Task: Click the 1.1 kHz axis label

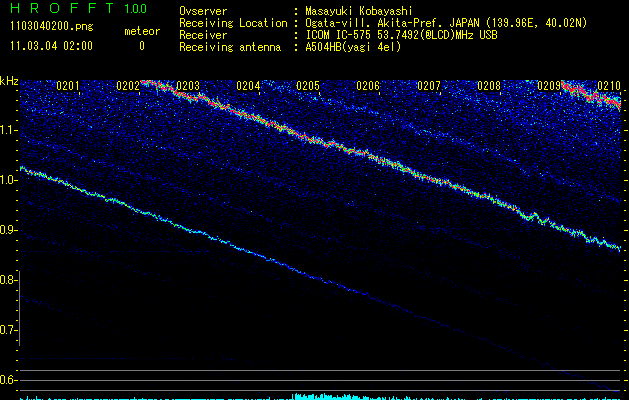Action: 8,130
